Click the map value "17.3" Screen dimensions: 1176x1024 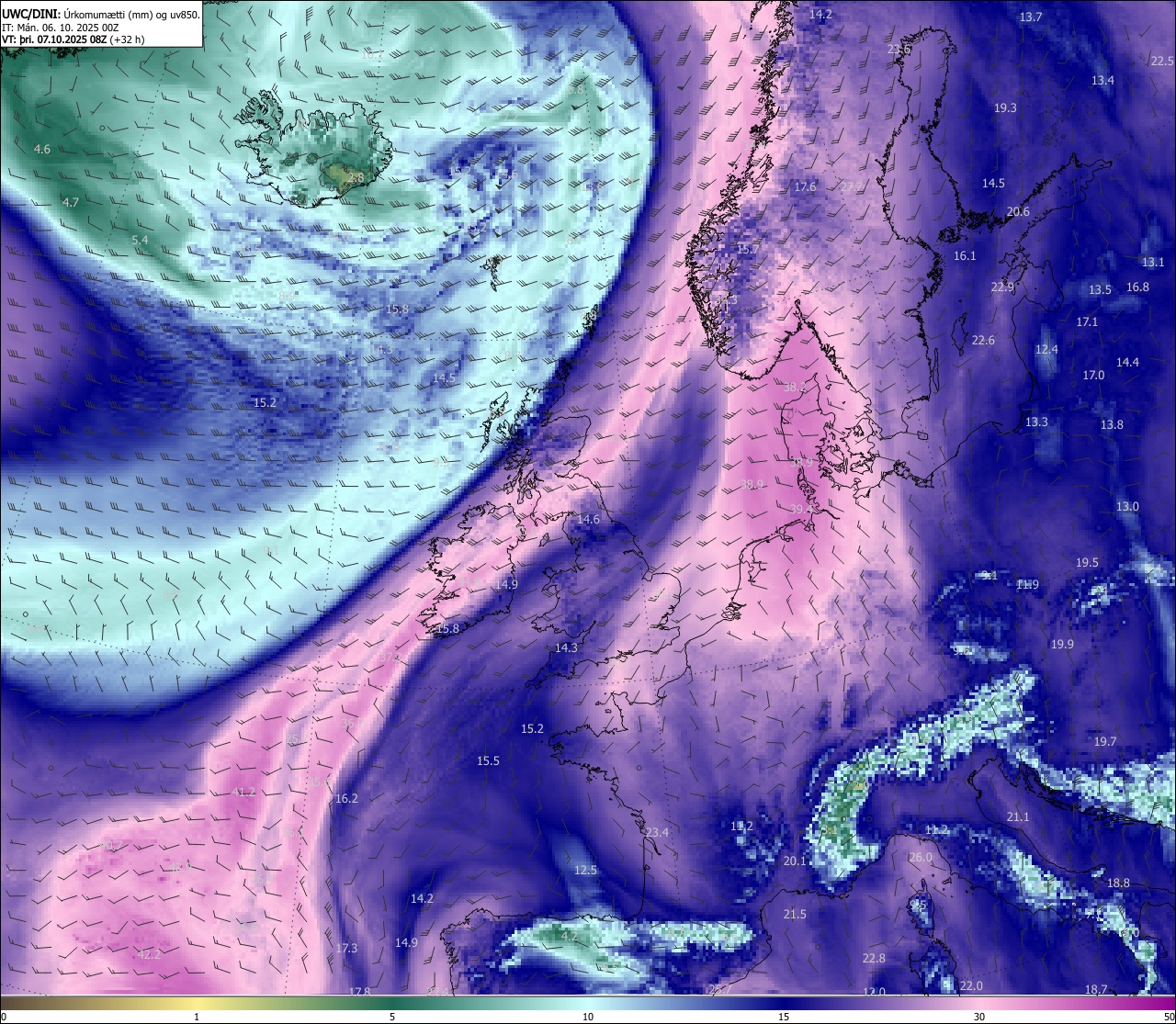pos(346,949)
